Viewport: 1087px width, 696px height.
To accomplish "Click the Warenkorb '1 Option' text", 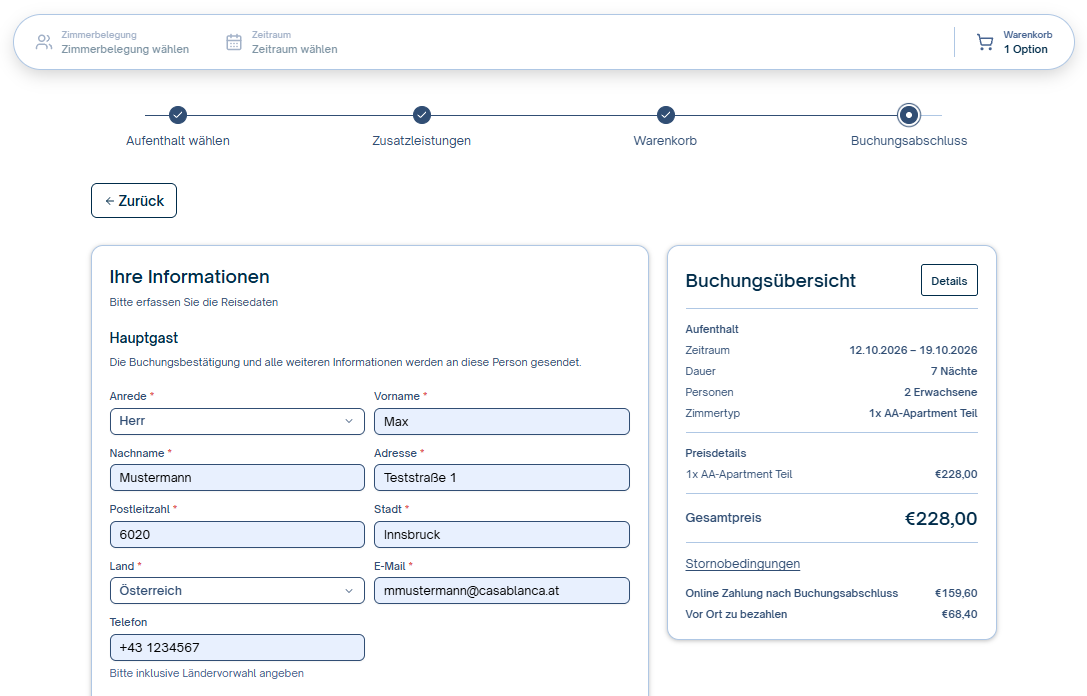I will coord(1025,49).
